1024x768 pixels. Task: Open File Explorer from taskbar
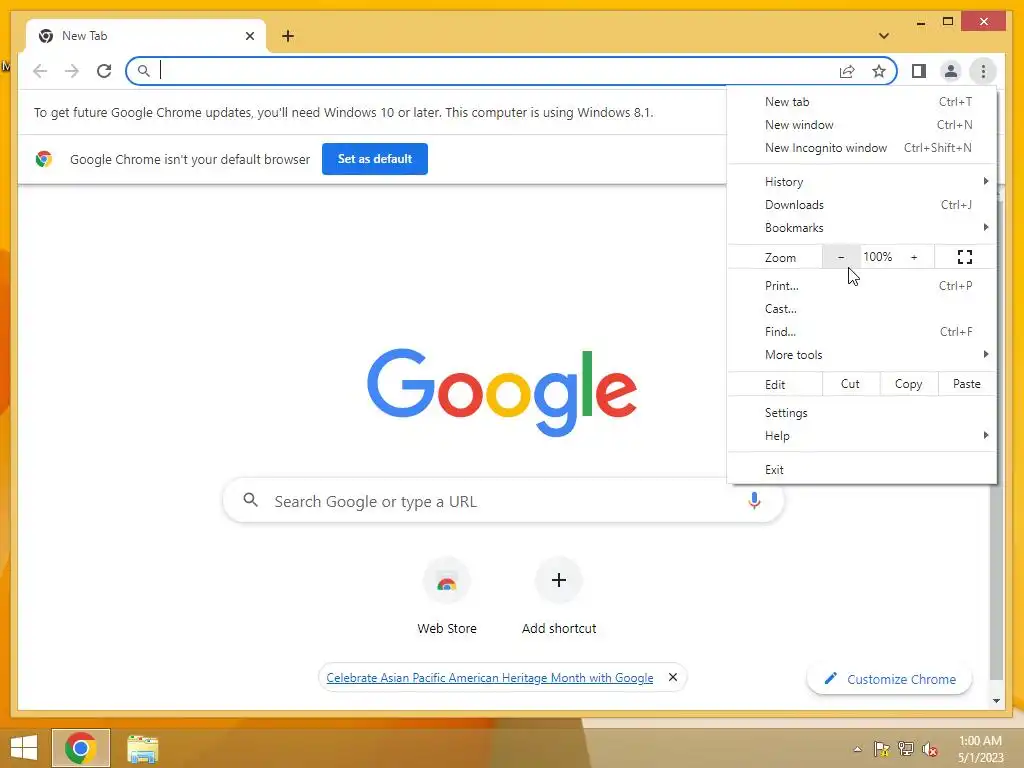(142, 748)
